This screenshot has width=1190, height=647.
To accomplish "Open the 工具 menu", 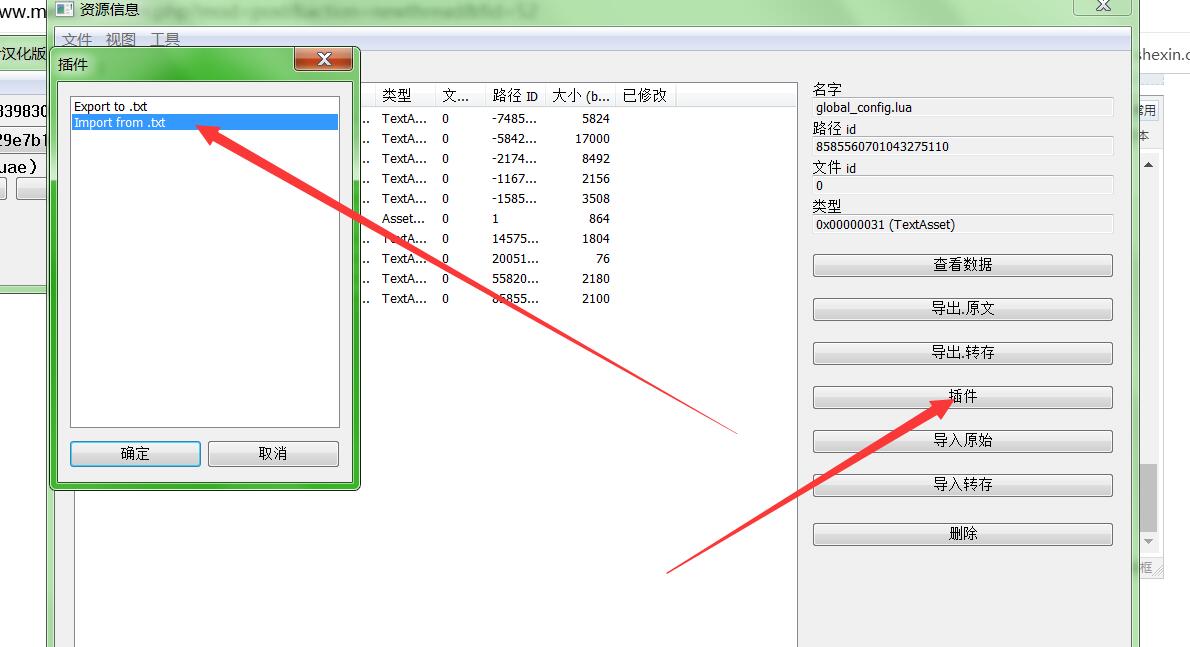I will click(x=165, y=40).
